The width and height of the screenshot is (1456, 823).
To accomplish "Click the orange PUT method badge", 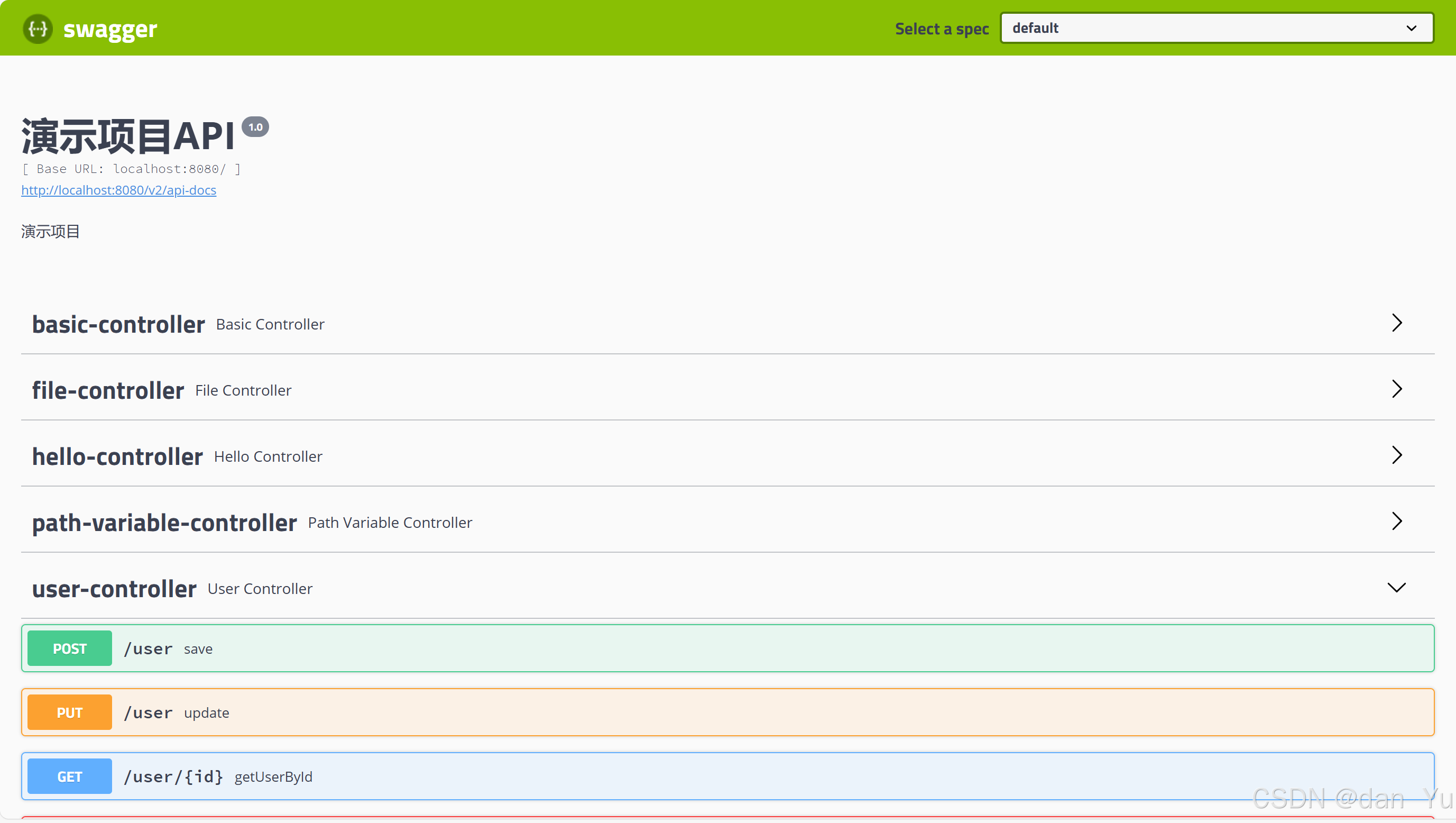I will [69, 712].
